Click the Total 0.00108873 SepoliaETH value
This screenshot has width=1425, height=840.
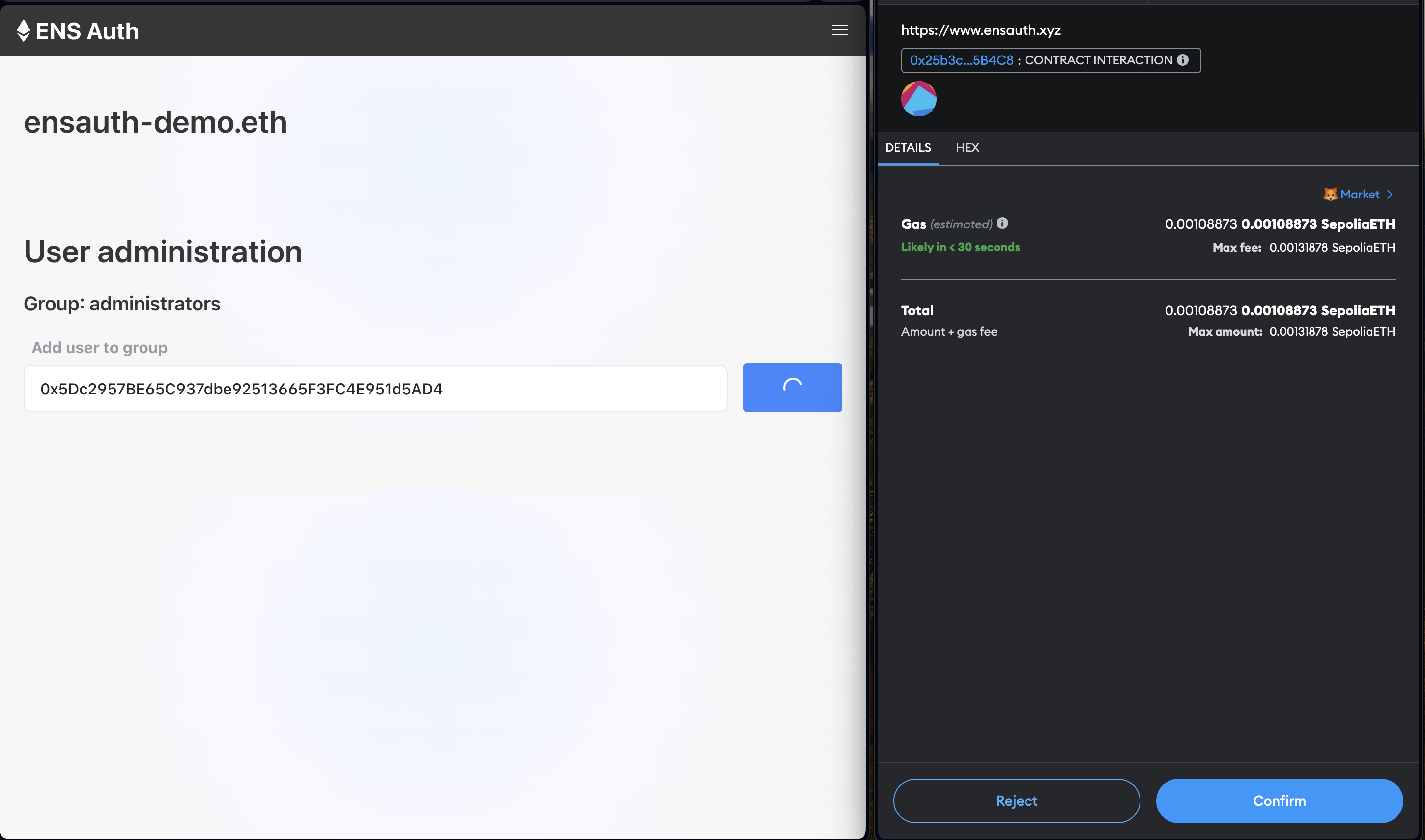(x=1317, y=310)
